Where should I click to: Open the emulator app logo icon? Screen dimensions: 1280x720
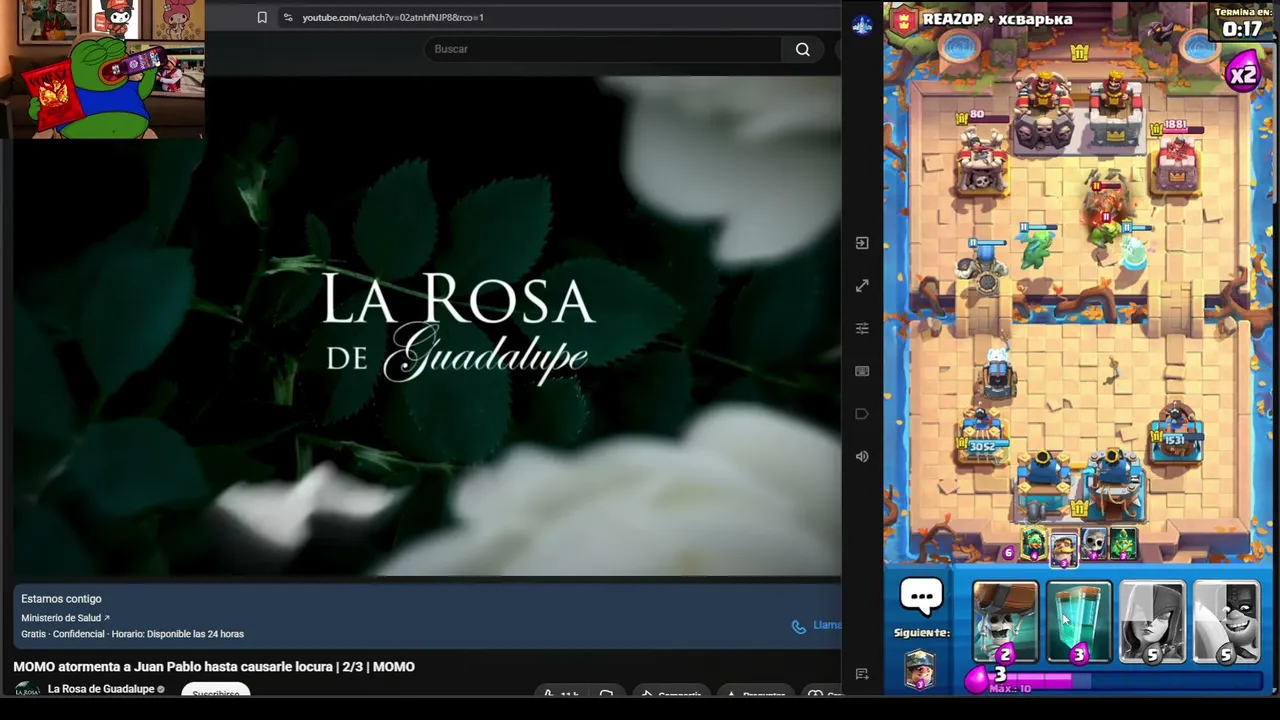point(862,26)
